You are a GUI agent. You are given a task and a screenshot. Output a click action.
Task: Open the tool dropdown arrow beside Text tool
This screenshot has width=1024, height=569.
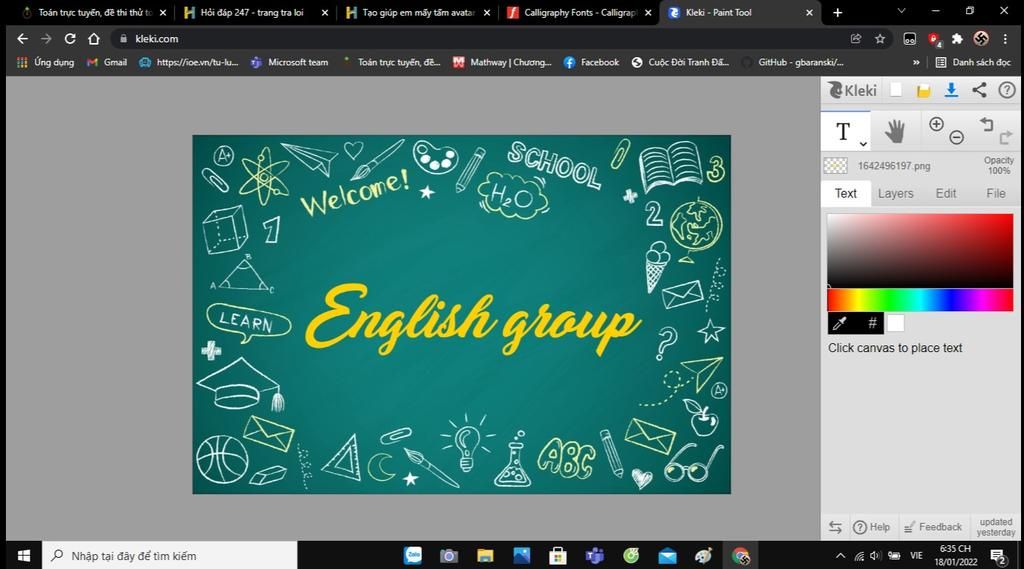[x=863, y=144]
